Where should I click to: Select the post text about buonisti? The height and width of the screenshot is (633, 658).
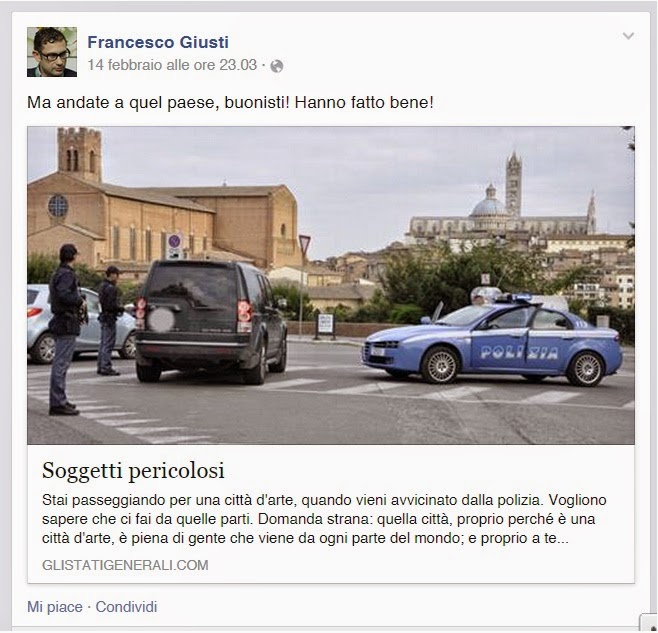[x=230, y=102]
